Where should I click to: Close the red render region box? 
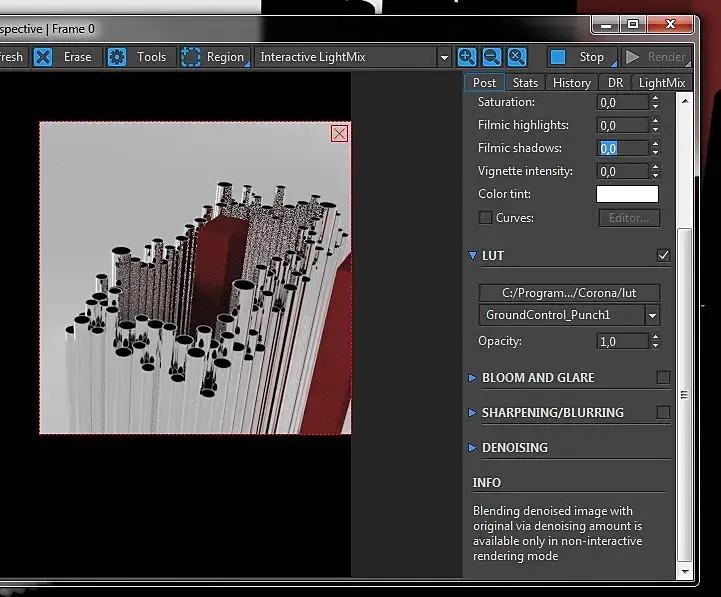(340, 133)
